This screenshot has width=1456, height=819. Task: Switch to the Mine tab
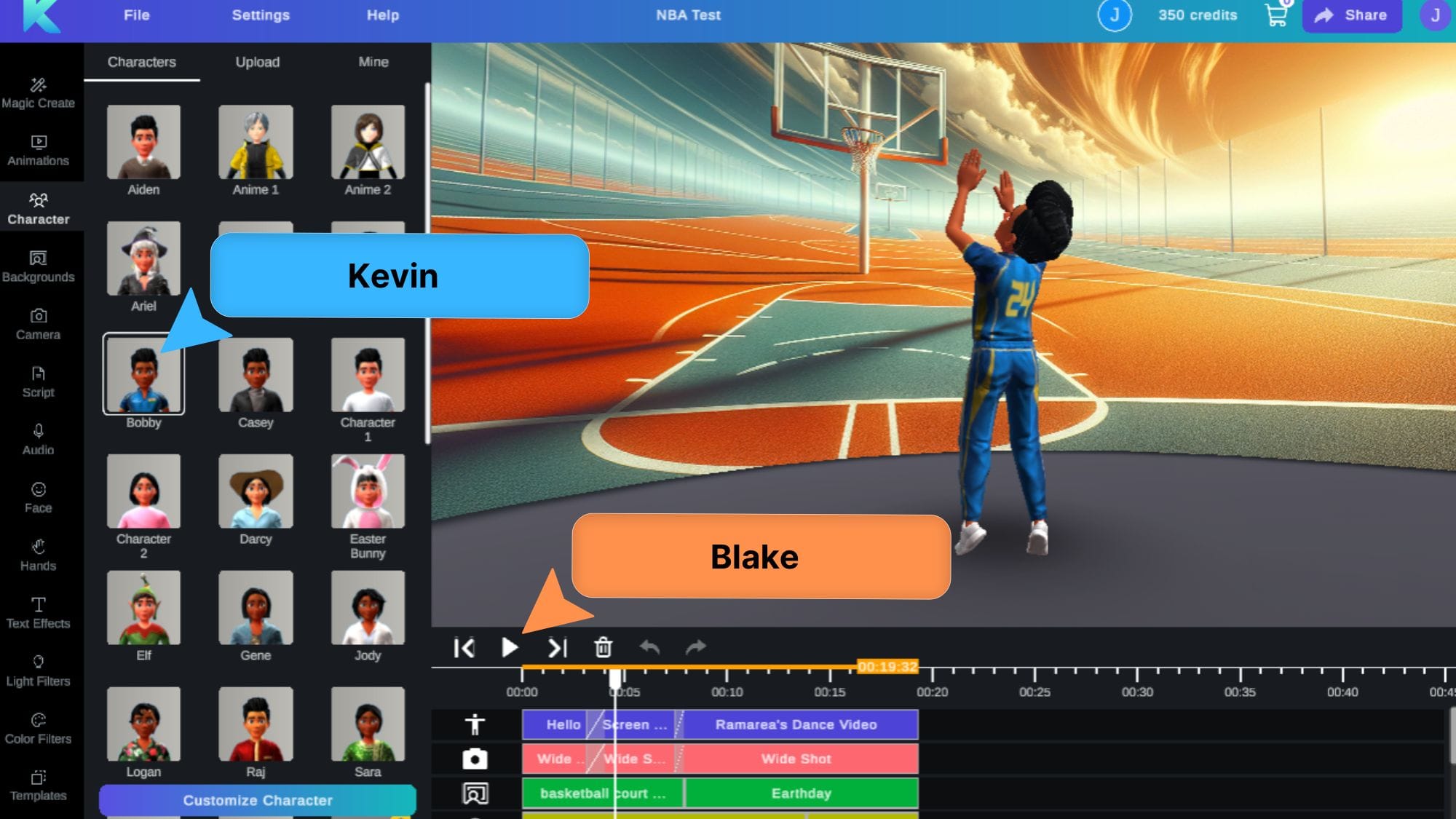pos(373,61)
